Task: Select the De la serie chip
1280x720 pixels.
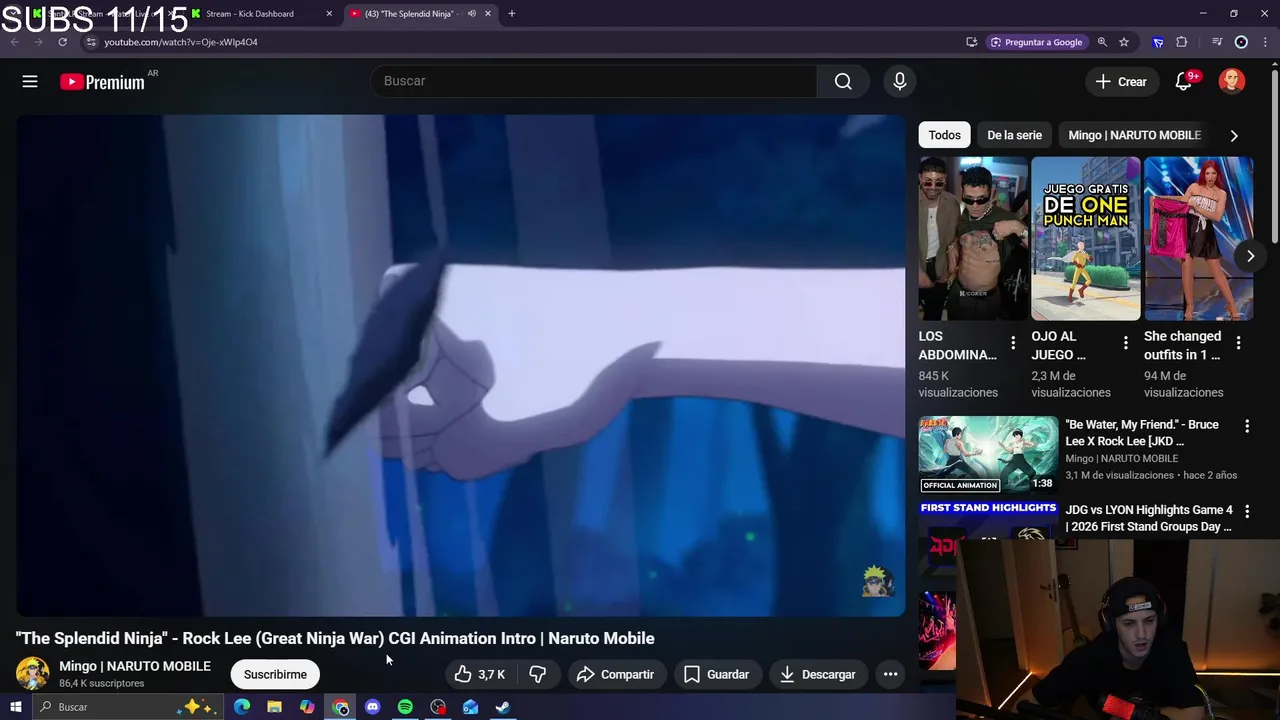Action: [x=1014, y=135]
